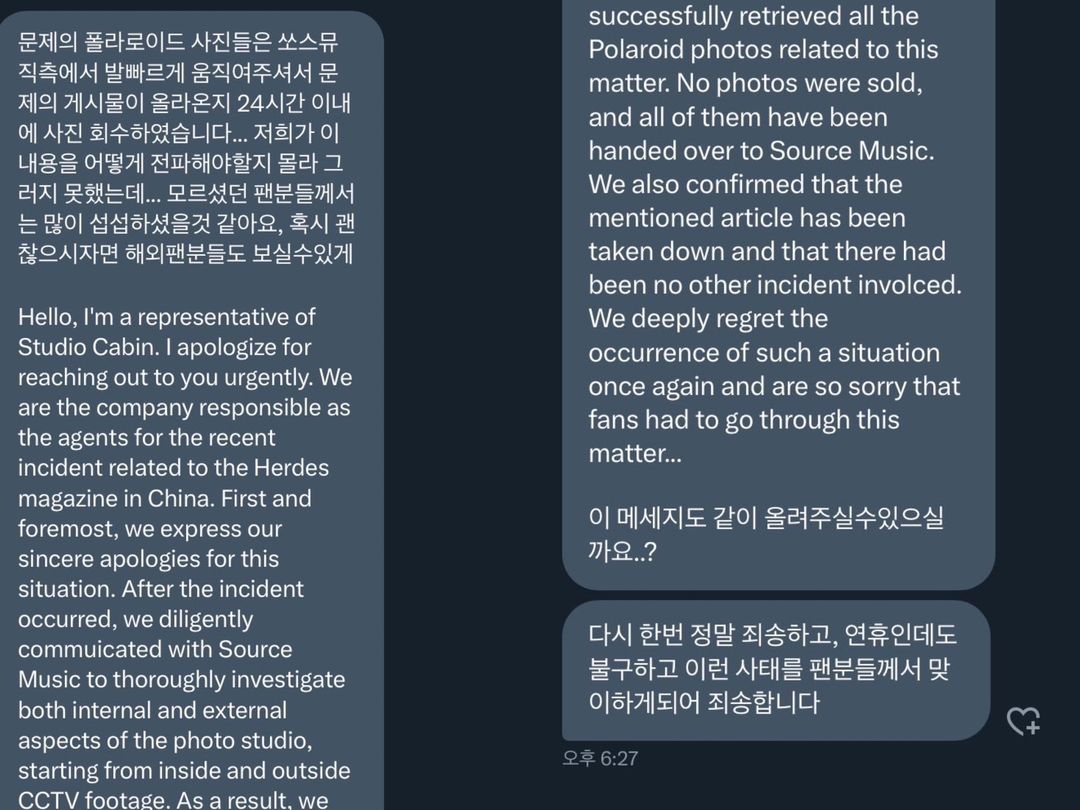The height and width of the screenshot is (810, 1080).
Task: Click the misspelled word "involced"
Action: [x=907, y=285]
